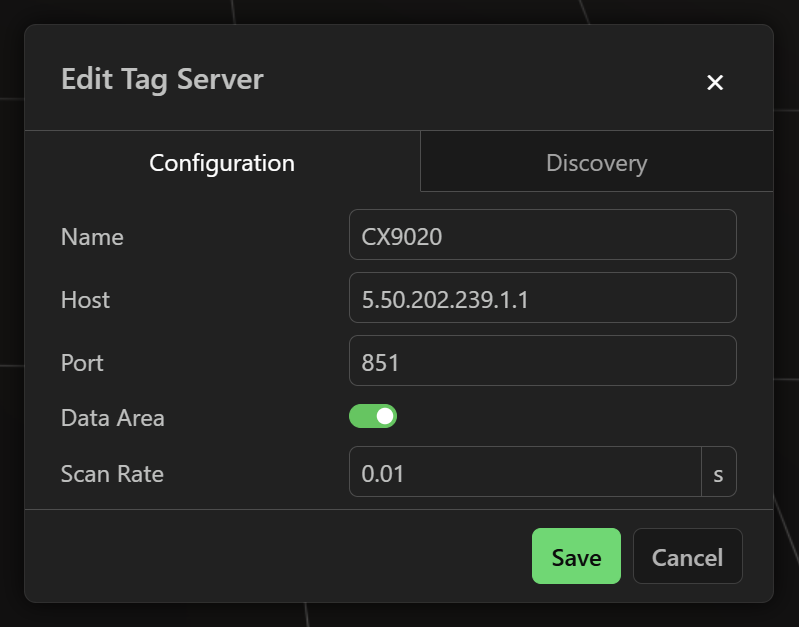Screen dimensions: 799x627
Task: Click the Name field containing CX9020
Action: [542, 235]
